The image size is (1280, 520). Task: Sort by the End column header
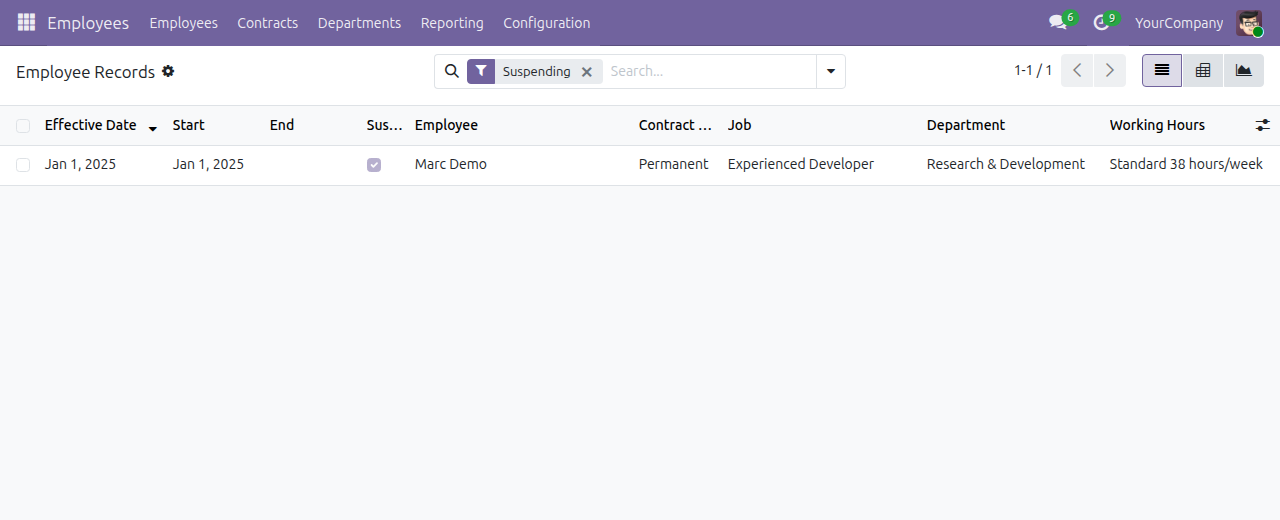click(x=282, y=125)
